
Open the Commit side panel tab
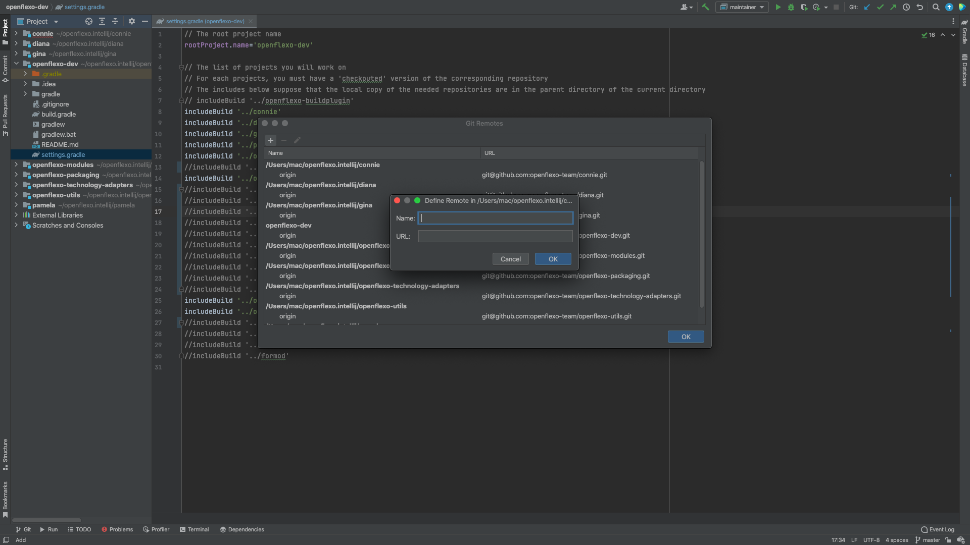click(5, 69)
